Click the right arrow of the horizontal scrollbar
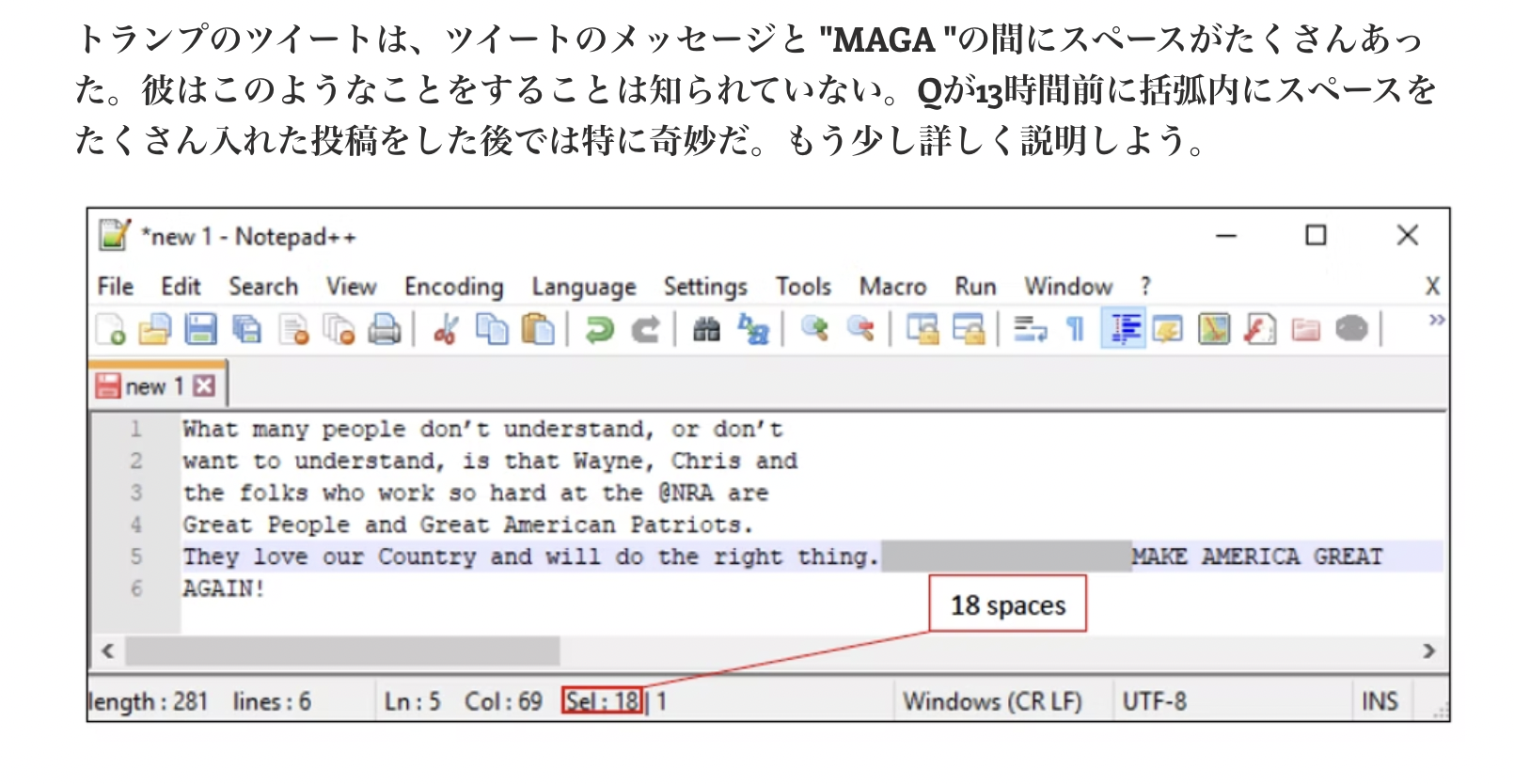The image size is (1514, 784). tap(1429, 651)
